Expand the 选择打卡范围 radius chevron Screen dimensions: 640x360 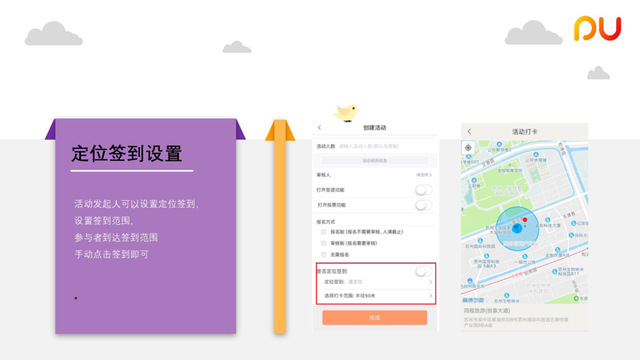tap(431, 296)
